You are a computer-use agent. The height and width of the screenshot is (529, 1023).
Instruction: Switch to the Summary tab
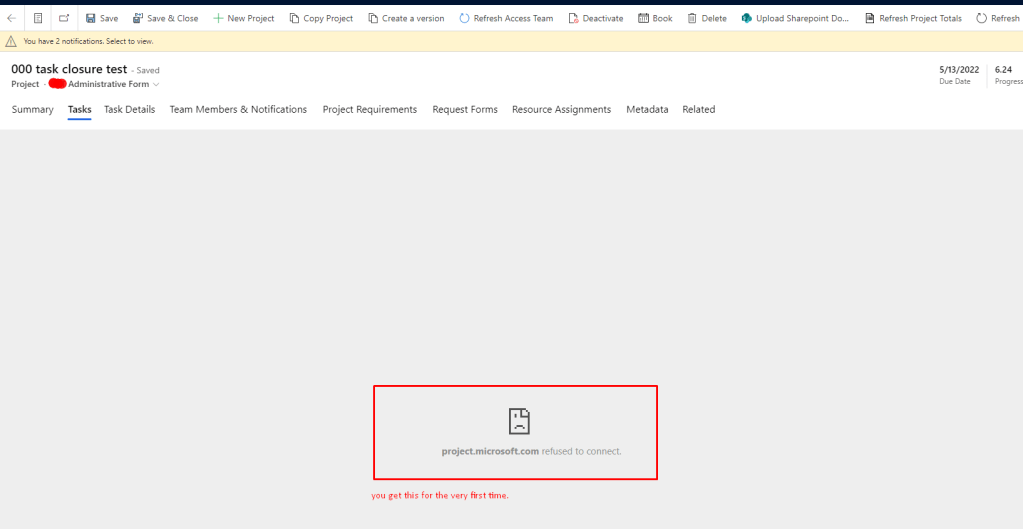32,110
